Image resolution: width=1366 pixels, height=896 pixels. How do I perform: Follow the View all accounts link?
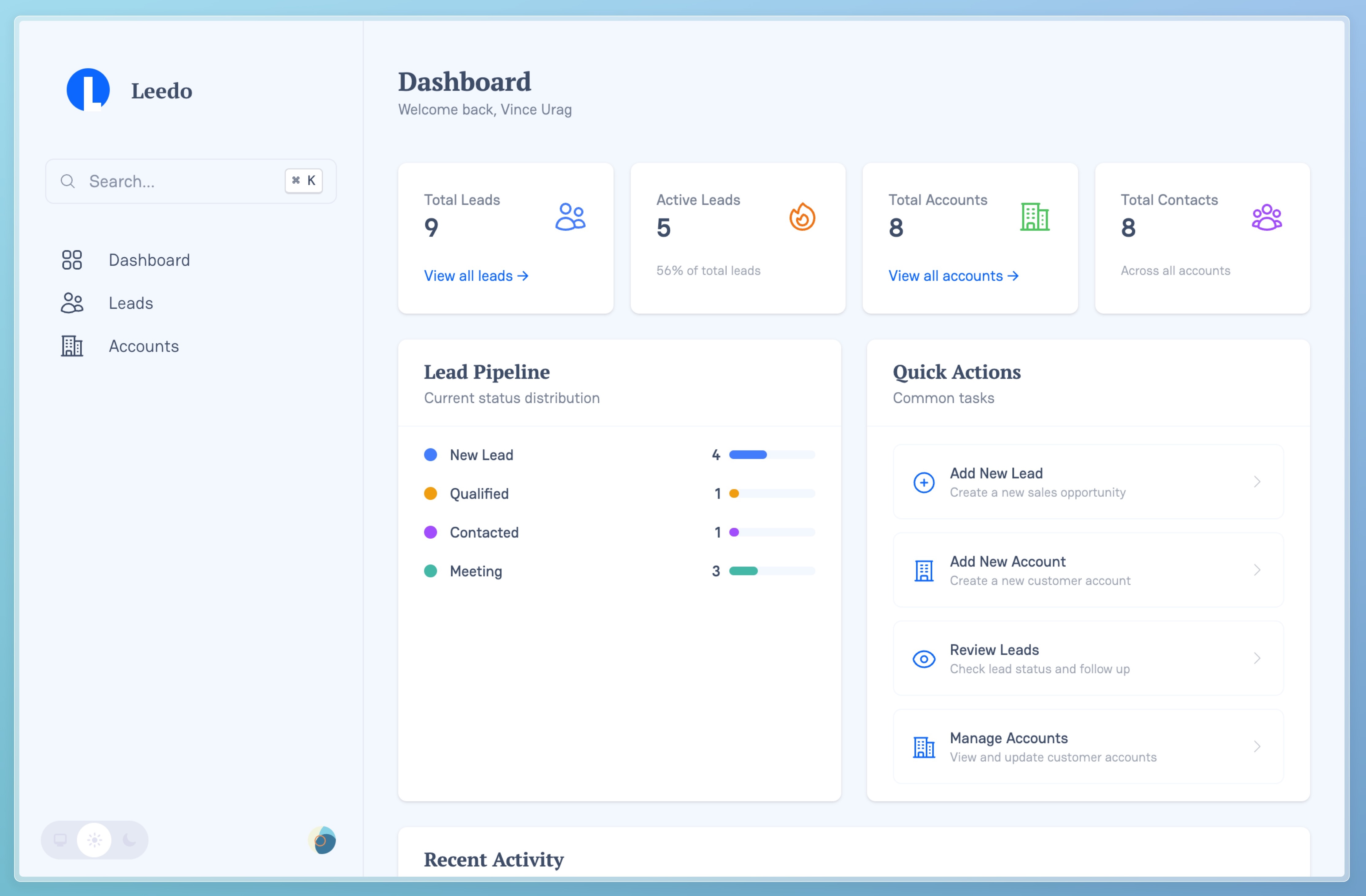953,276
